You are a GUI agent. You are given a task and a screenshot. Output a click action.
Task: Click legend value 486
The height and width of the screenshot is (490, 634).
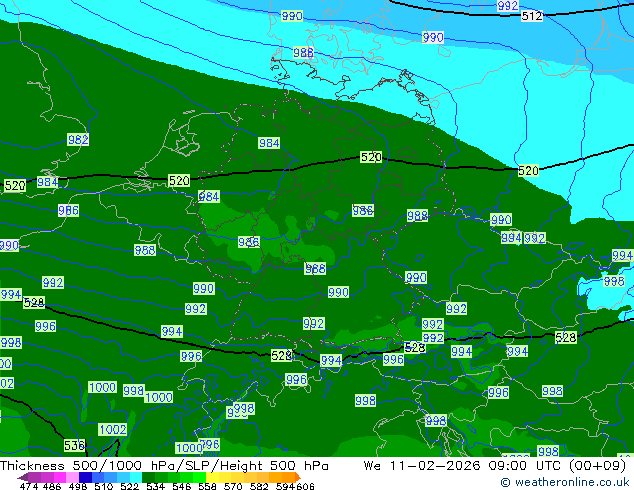click(51, 486)
